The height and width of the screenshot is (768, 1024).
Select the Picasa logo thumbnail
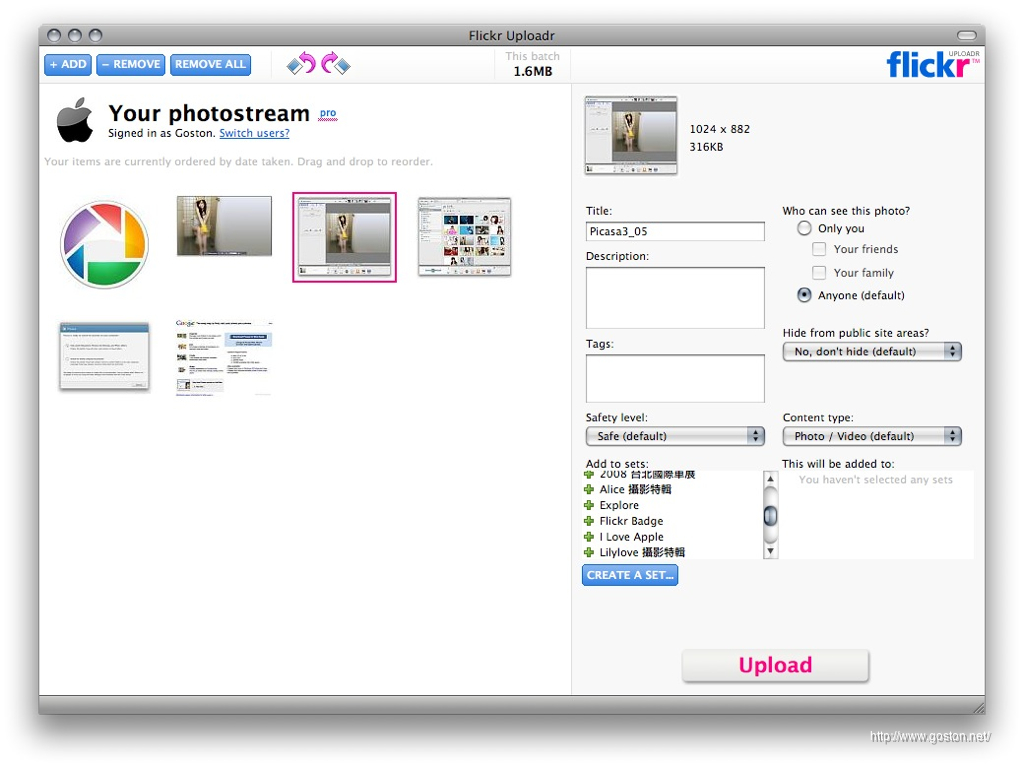104,245
